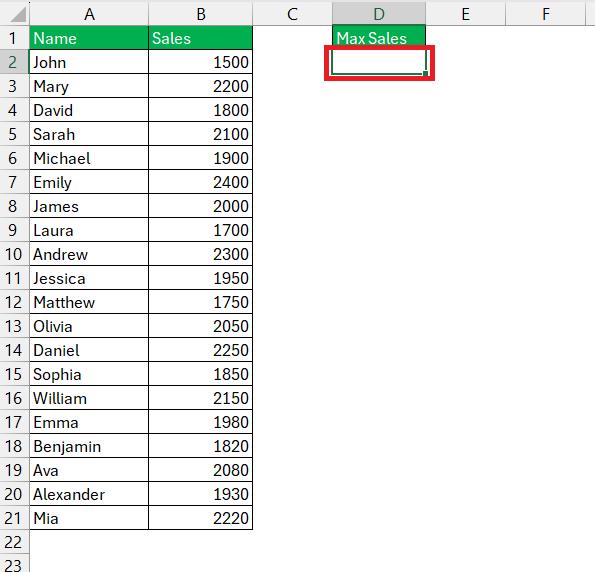The image size is (595, 572).
Task: Click John's sales value 1500
Action: pyautogui.click(x=200, y=62)
